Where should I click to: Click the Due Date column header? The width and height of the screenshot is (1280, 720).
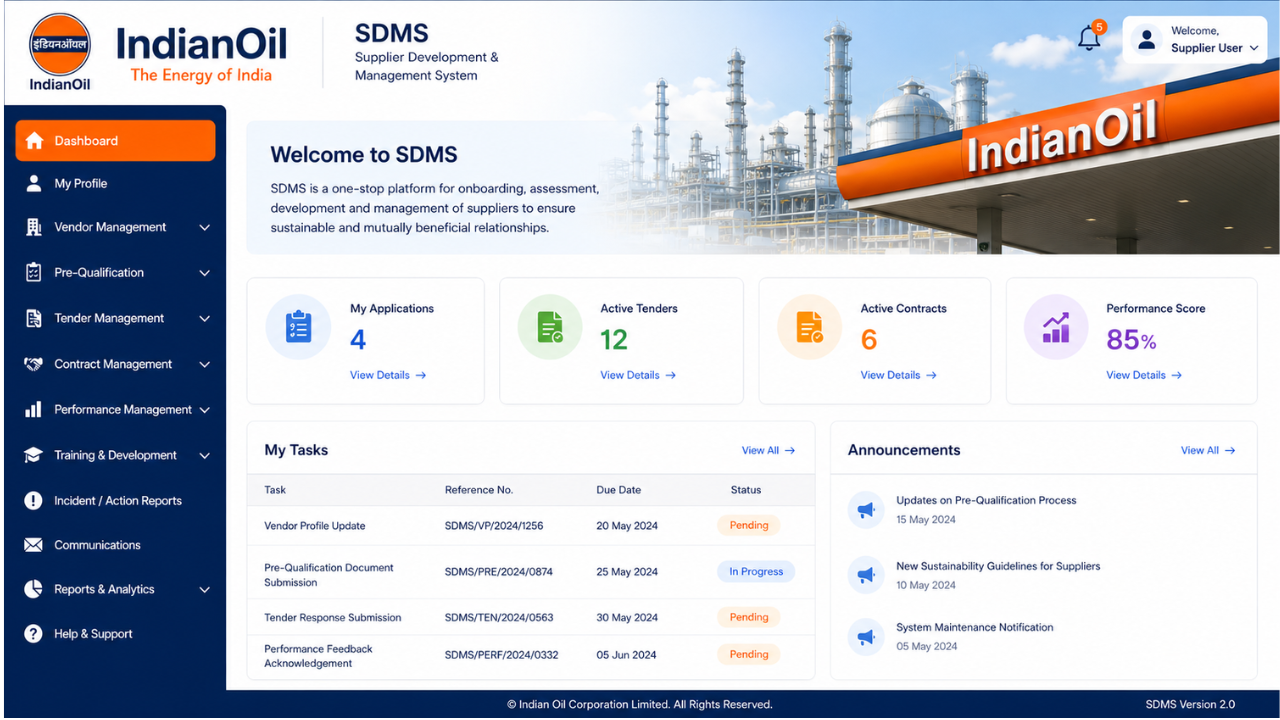[x=619, y=490]
